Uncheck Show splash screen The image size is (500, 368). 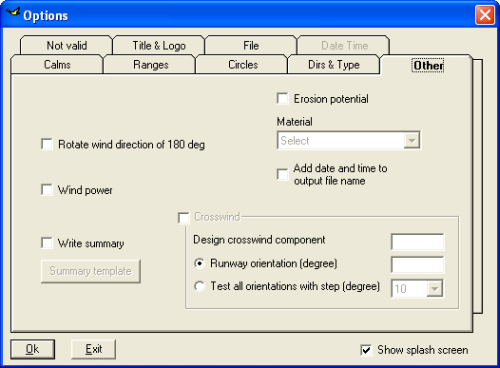click(366, 350)
